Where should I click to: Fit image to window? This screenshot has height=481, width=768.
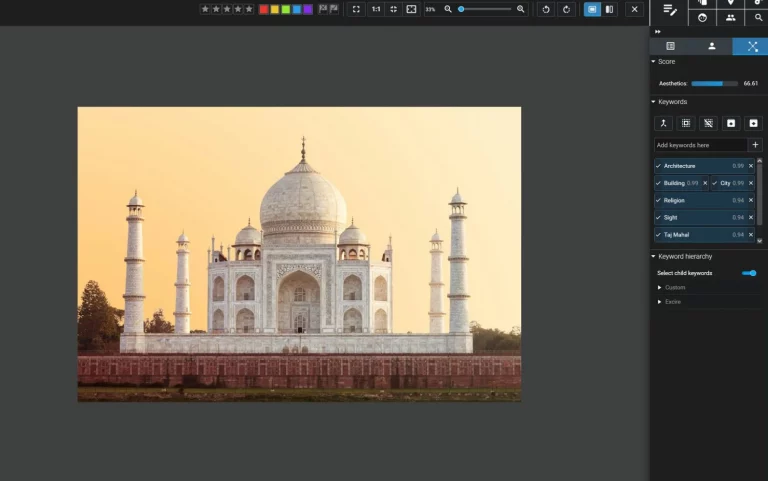point(411,9)
